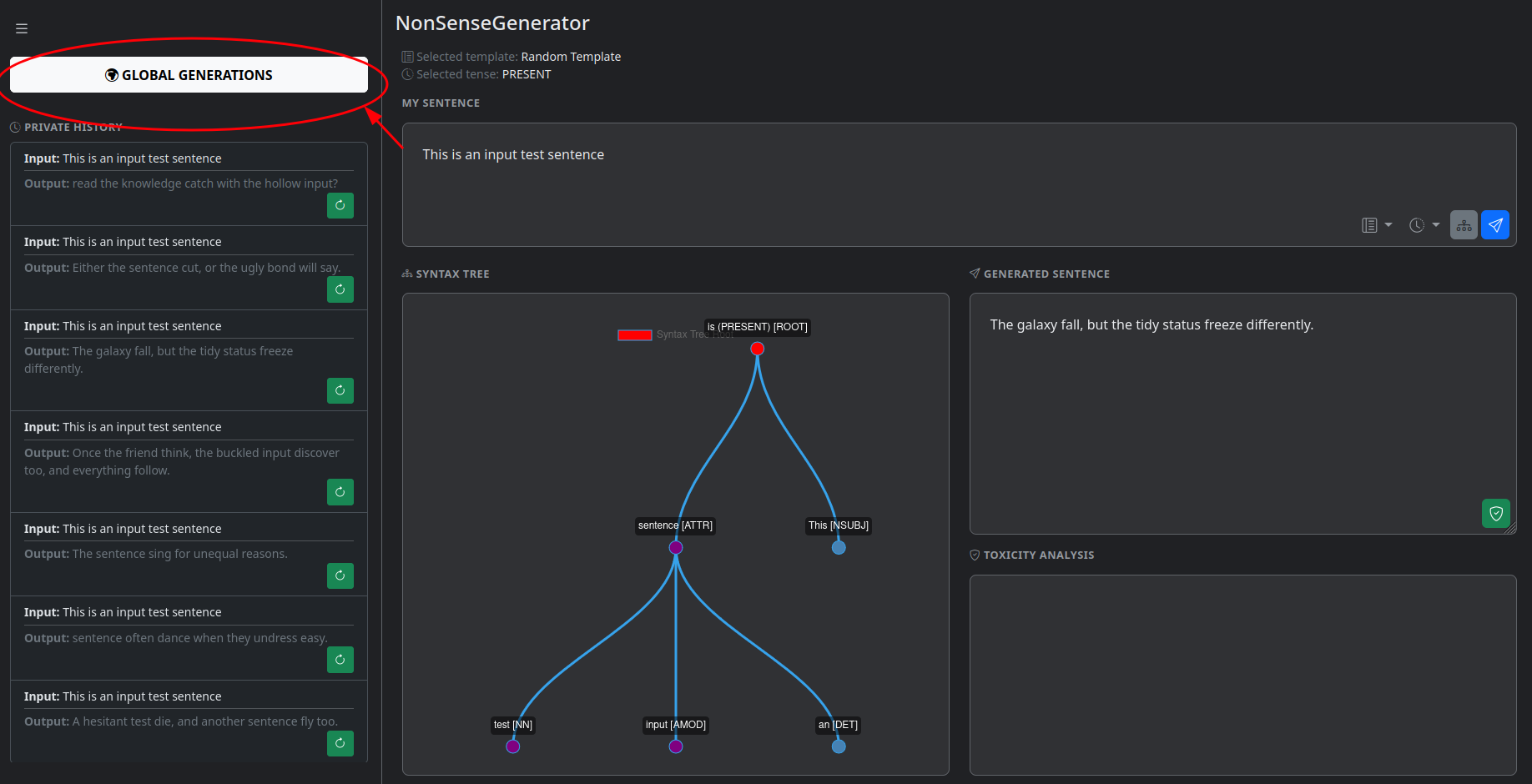Regenerate the 'ugly bond will say' output

coord(340,289)
